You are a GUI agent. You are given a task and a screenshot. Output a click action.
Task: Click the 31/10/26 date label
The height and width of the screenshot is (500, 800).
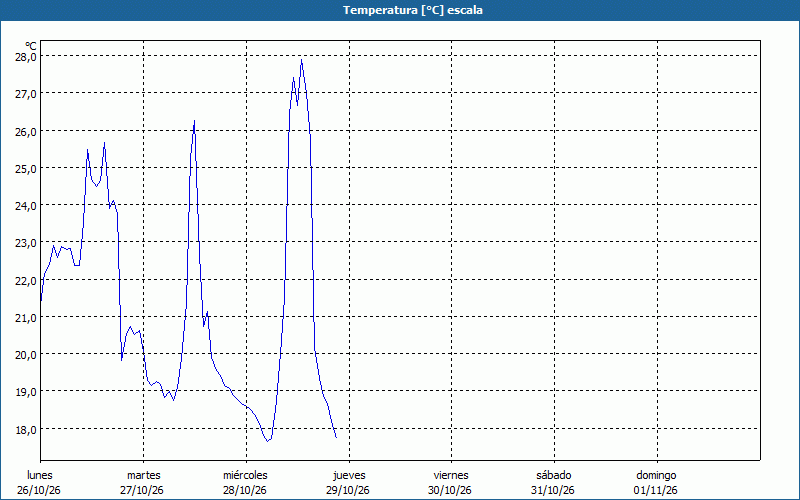[553, 490]
